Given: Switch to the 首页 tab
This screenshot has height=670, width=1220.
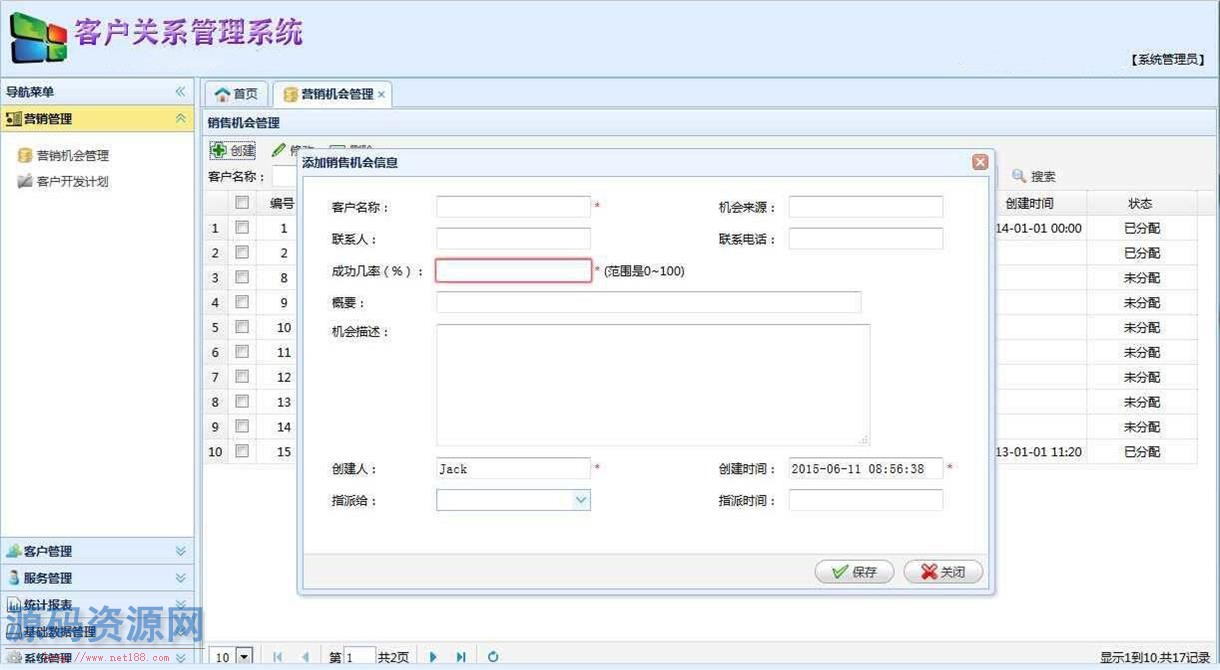Looking at the screenshot, I should [236, 94].
